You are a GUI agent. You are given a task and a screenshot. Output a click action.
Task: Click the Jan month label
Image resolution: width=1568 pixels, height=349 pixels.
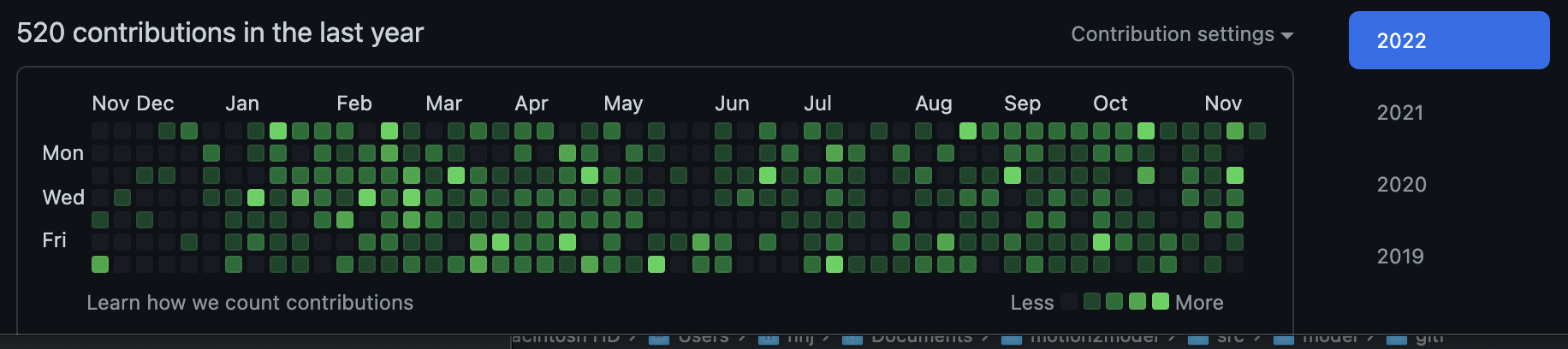pos(242,104)
